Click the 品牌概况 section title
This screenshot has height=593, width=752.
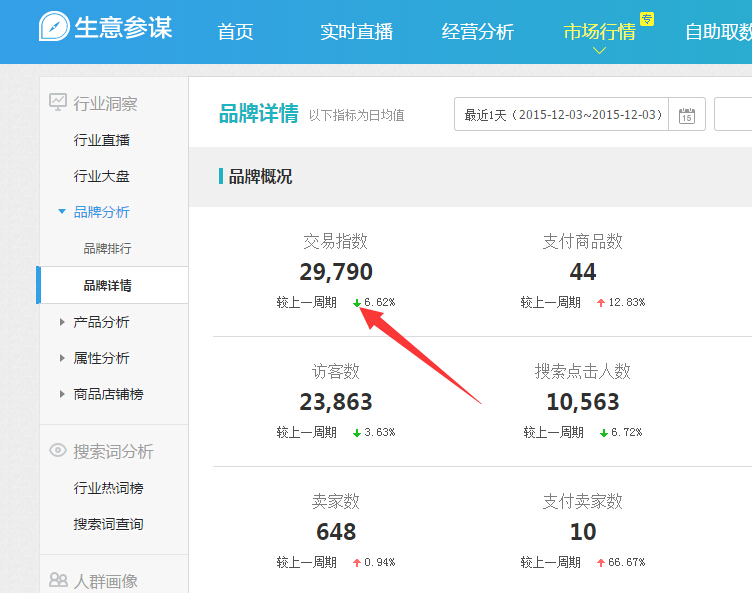coord(260,177)
